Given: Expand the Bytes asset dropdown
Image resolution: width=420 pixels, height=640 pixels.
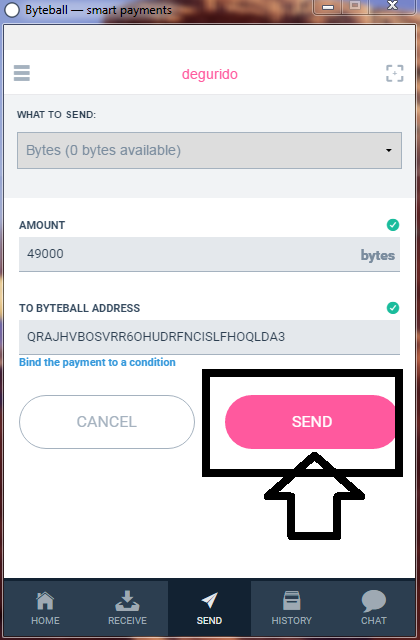Looking at the screenshot, I should click(209, 150).
